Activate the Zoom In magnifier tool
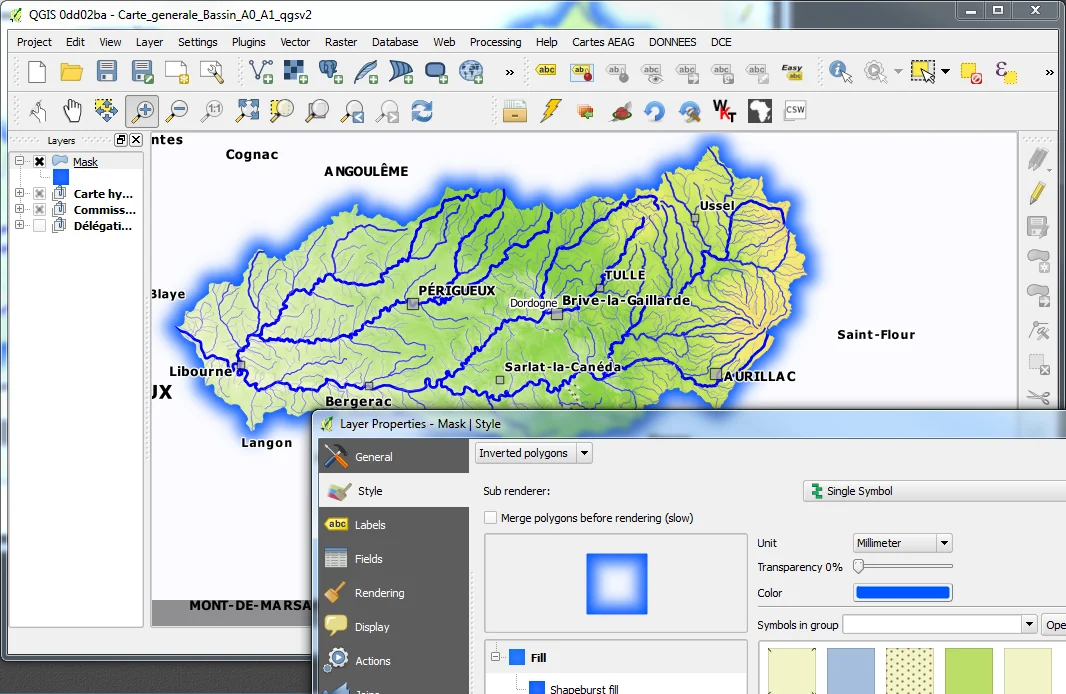Image resolution: width=1066 pixels, height=694 pixels. 142,111
